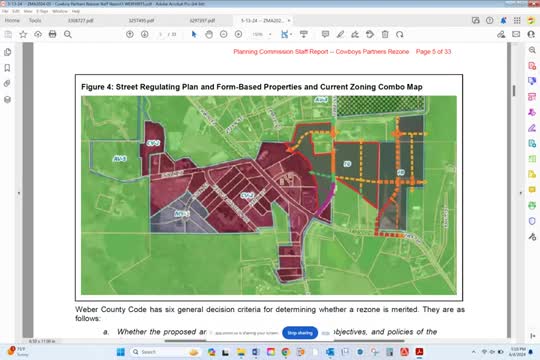Click the taskbar Search box

(x=165, y=352)
